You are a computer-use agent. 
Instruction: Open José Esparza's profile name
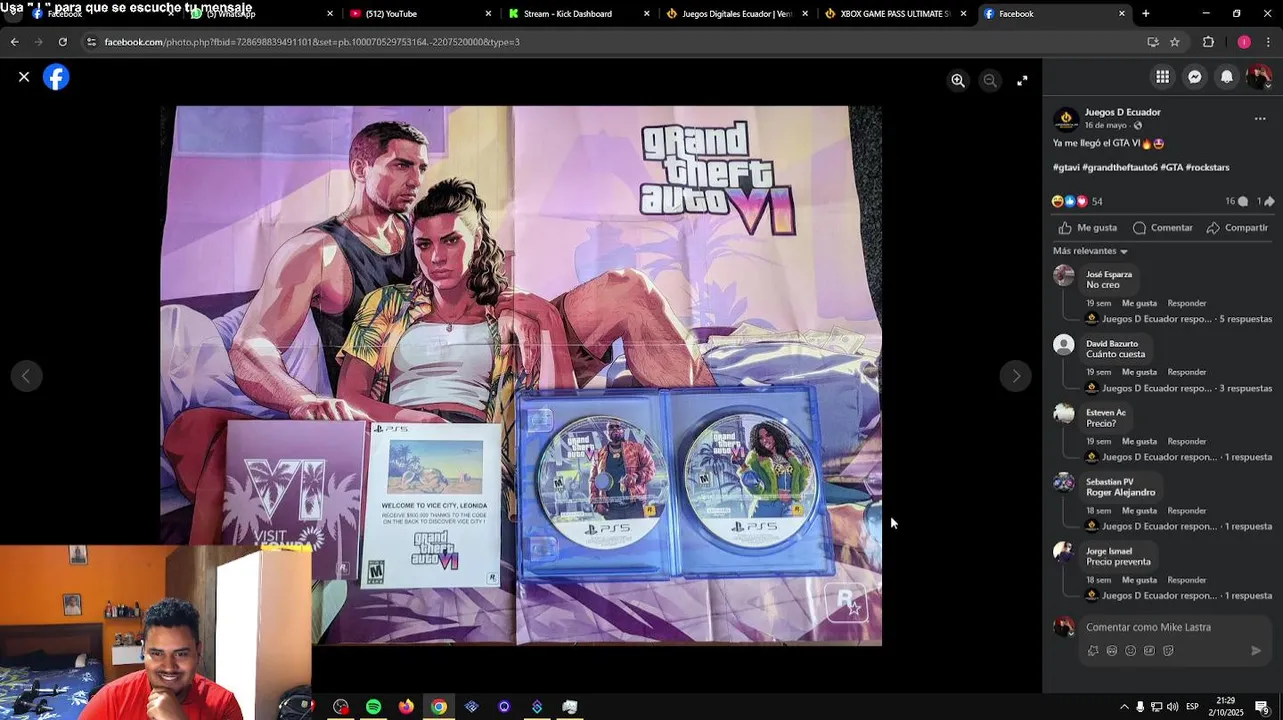click(1109, 274)
